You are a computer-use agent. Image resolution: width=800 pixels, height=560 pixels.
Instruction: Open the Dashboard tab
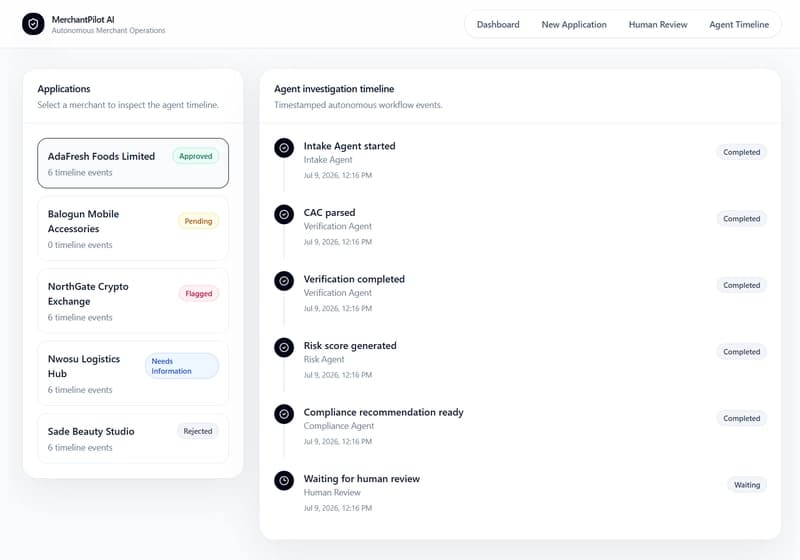tap(498, 24)
